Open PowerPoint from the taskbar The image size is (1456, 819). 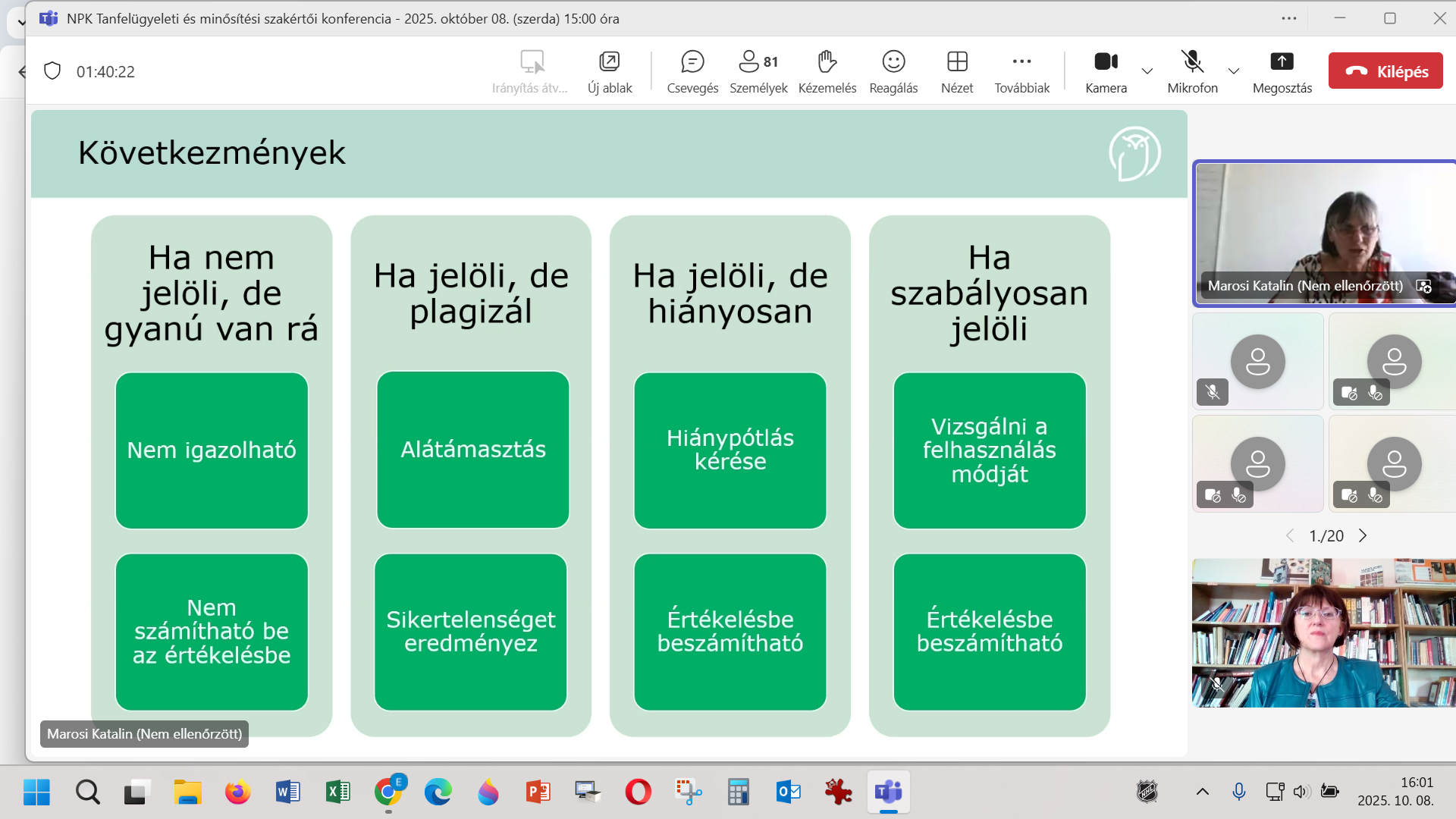(538, 792)
